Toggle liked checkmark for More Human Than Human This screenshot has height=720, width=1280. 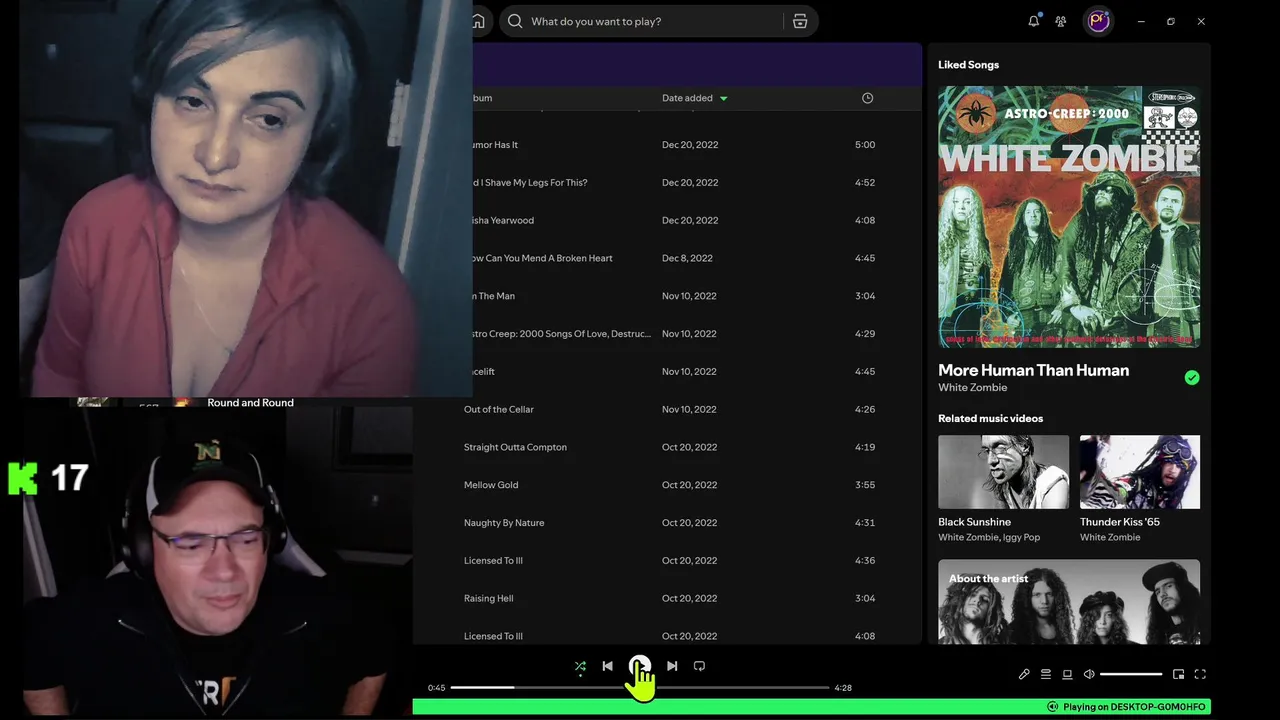point(1191,378)
